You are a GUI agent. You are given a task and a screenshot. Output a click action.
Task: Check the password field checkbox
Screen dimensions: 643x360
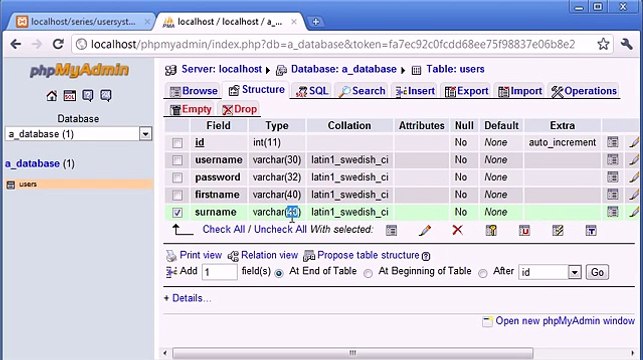(x=177, y=178)
